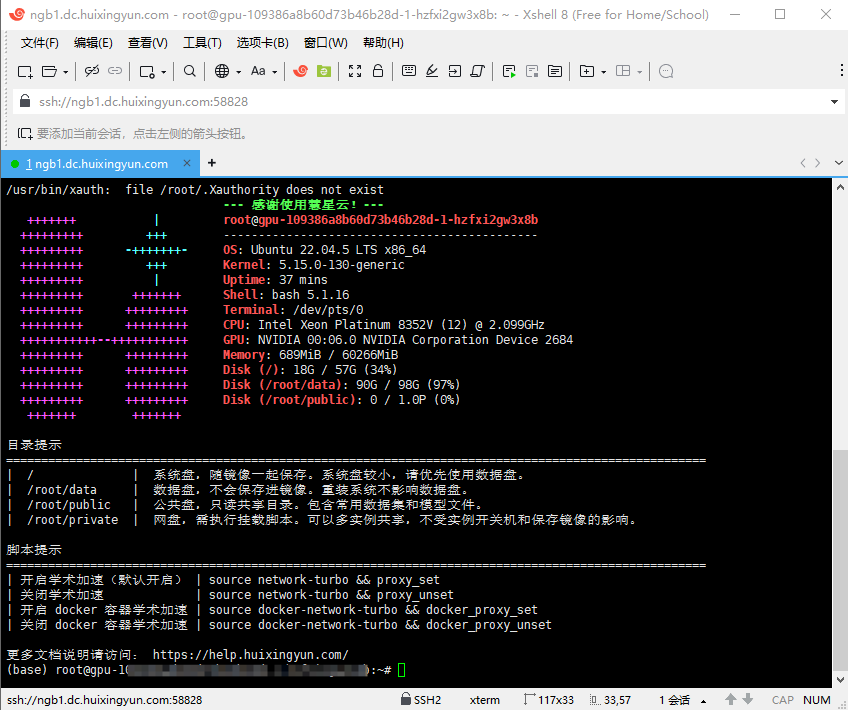
Task: Toggle fullscreen mode icon
Action: coord(355,71)
